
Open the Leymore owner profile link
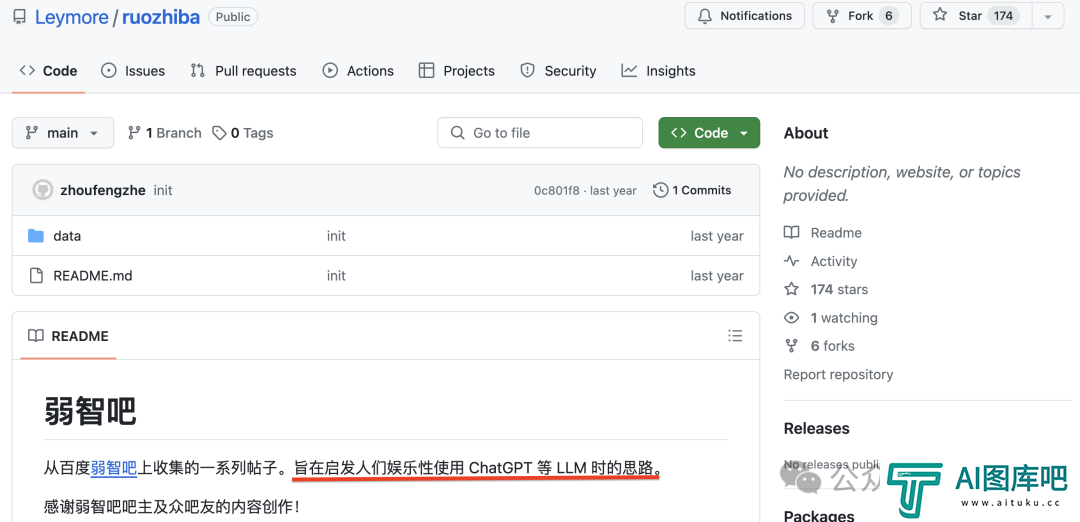pos(72,17)
